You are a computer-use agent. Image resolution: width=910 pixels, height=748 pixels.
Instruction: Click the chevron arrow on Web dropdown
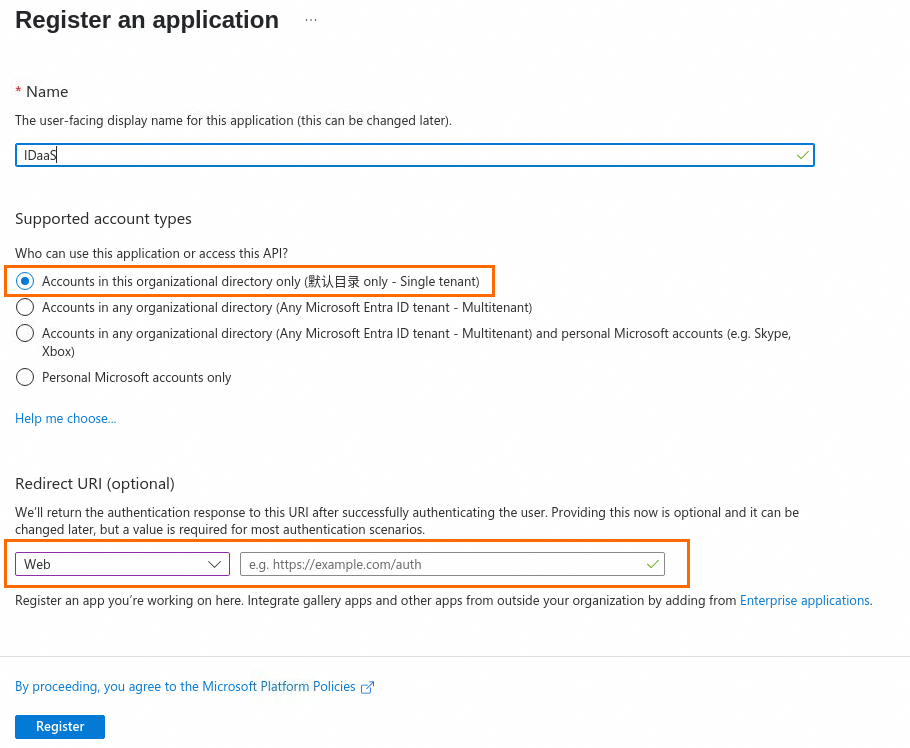click(x=214, y=564)
